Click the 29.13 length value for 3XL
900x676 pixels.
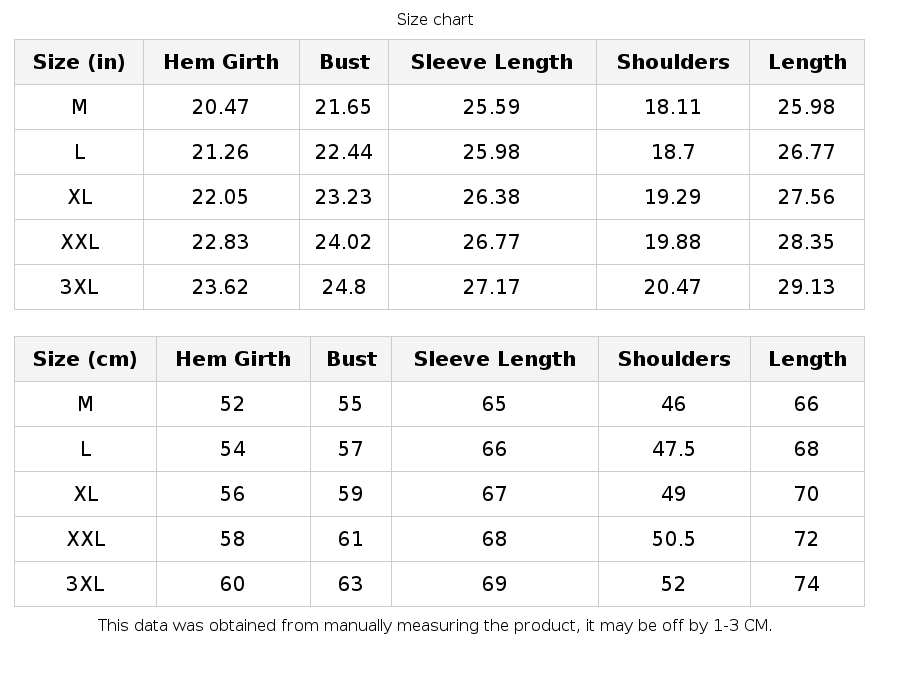coord(806,287)
